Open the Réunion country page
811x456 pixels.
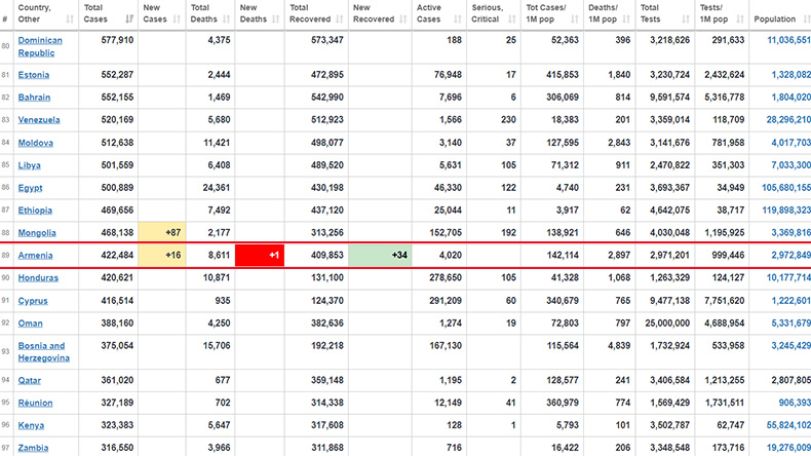point(35,403)
